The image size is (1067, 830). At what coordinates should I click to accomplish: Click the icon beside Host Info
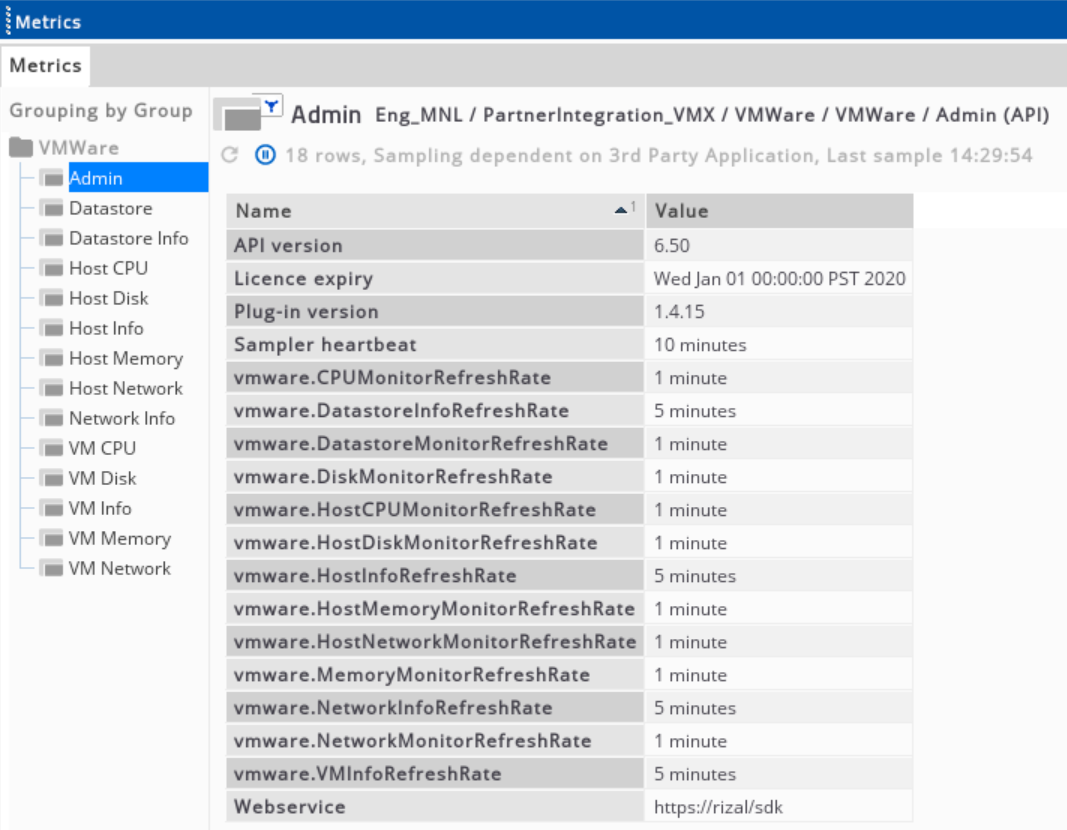[52, 328]
